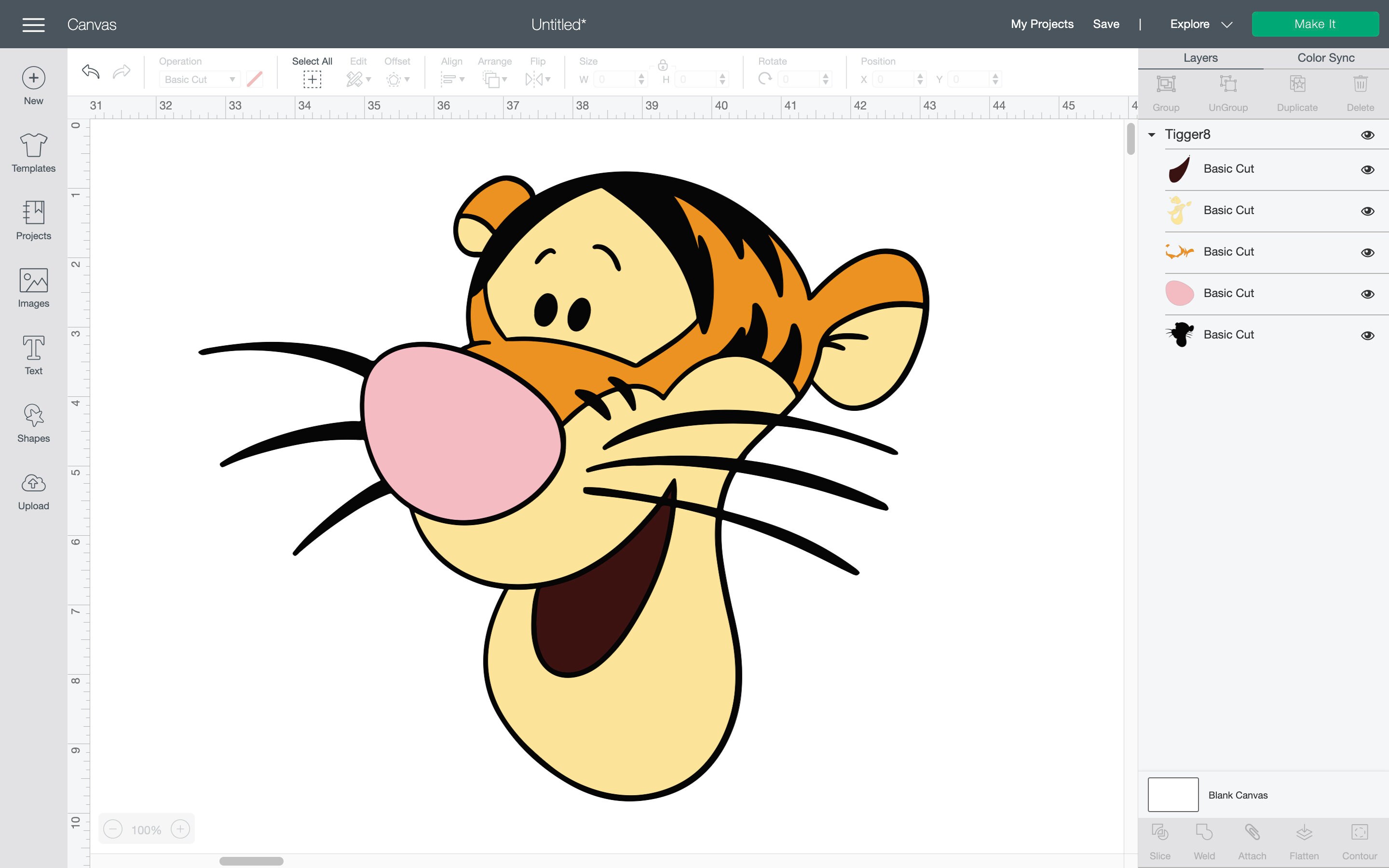This screenshot has height=868, width=1389.
Task: Hide the Tigger8 group
Action: tap(1367, 135)
